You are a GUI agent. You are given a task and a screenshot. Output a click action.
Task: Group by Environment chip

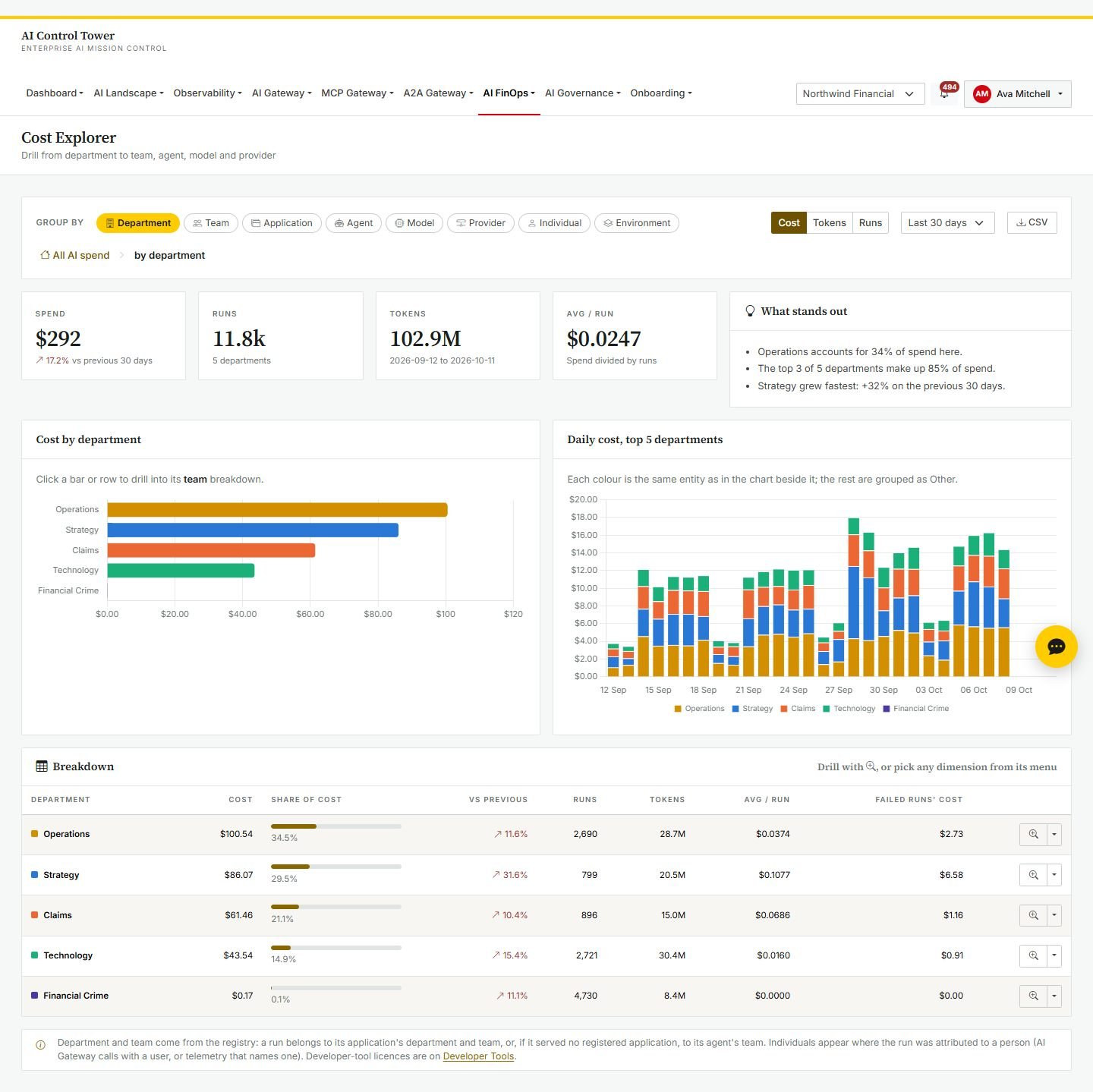pos(637,223)
